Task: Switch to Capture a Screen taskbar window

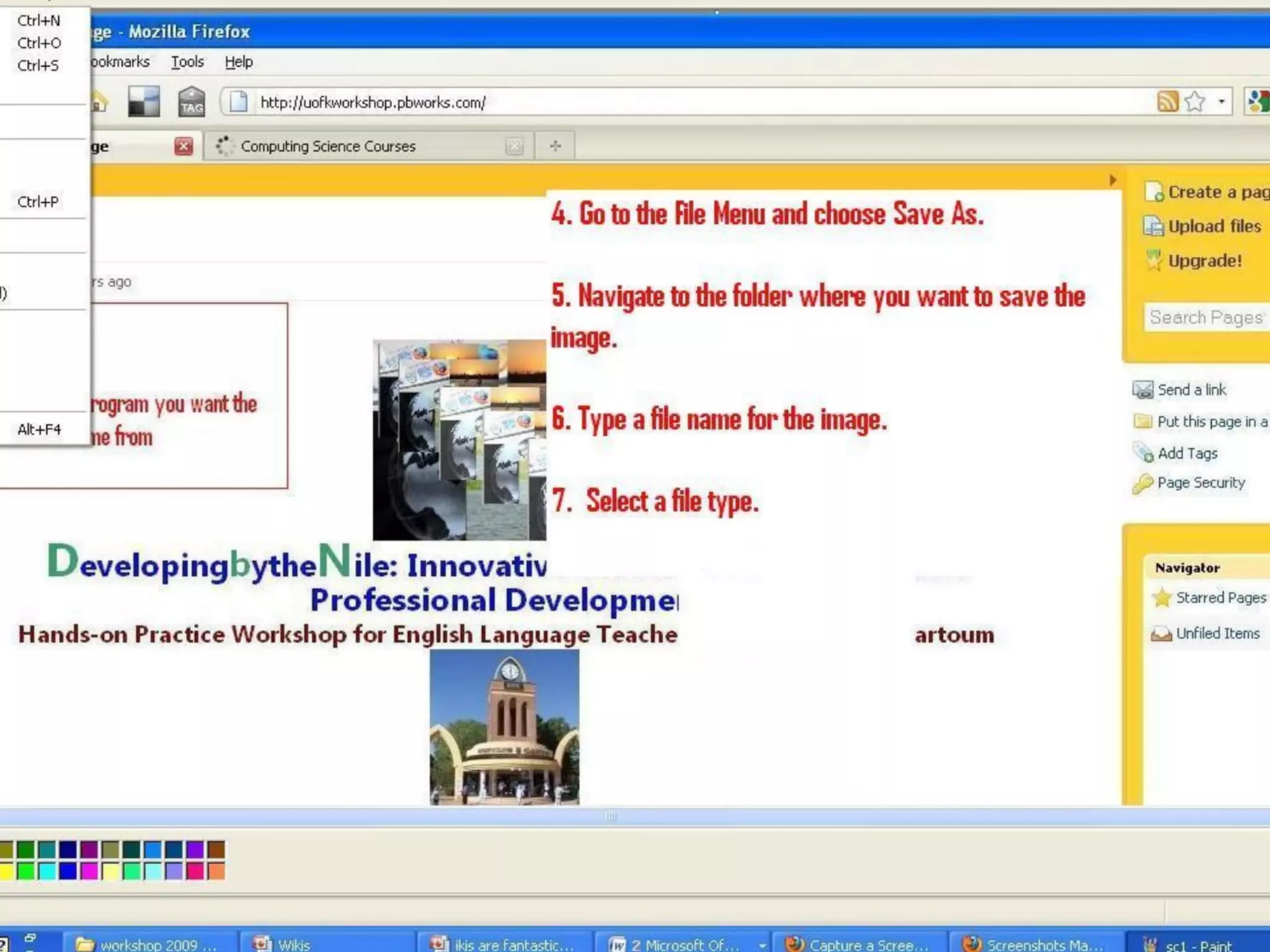Action: point(859,945)
